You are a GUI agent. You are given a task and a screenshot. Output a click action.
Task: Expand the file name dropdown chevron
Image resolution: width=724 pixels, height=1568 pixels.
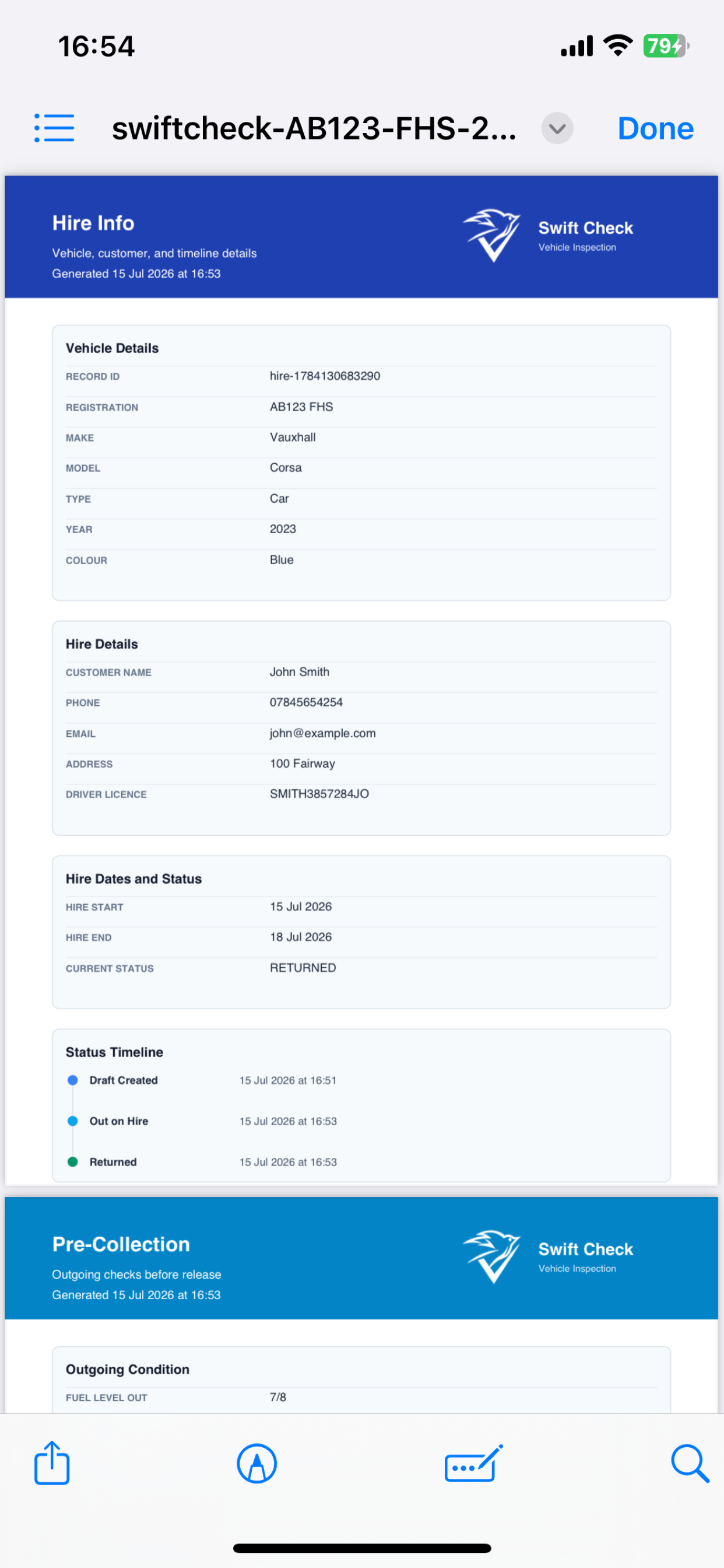(x=557, y=128)
